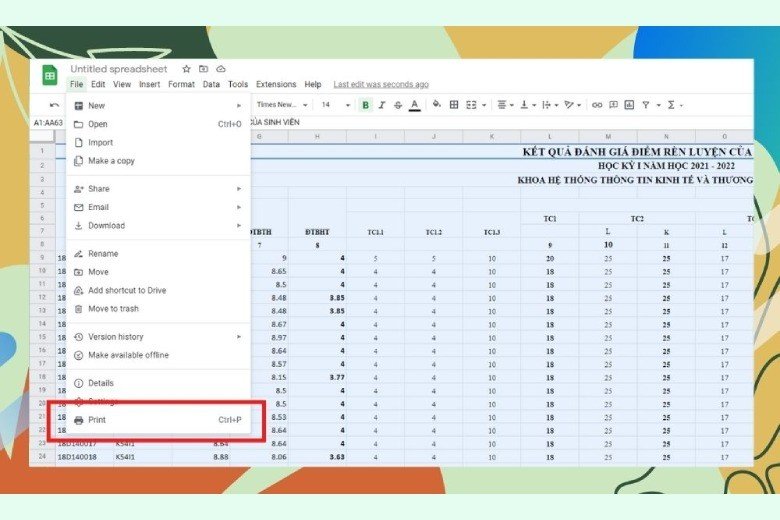Toggle strikethrough formatting
This screenshot has width=780, height=520.
[398, 105]
